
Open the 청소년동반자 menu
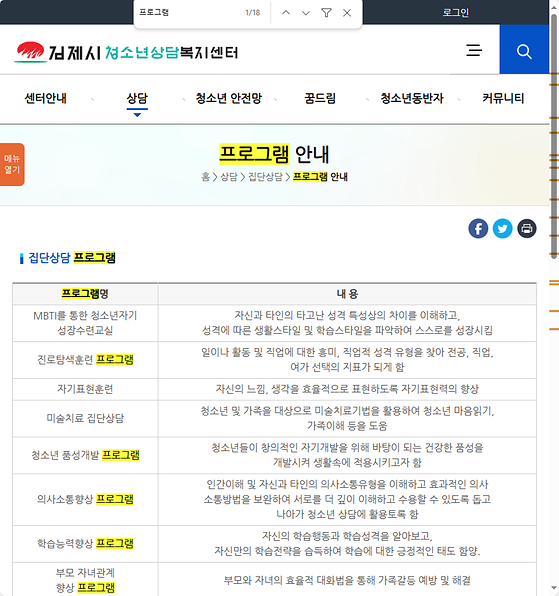[412, 98]
